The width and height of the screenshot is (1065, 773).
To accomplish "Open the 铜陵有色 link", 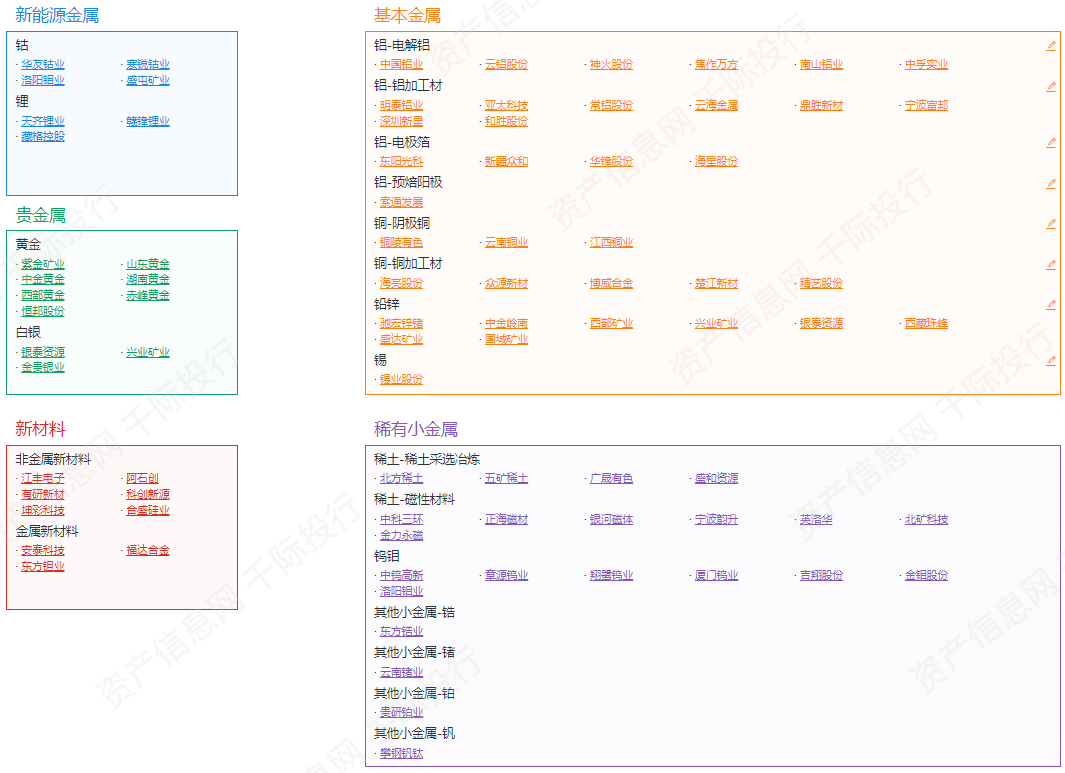I will click(x=401, y=242).
